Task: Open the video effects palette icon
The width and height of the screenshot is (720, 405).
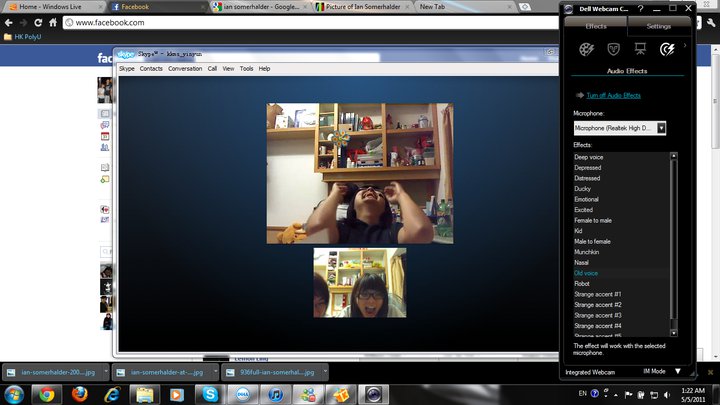Action: [x=586, y=49]
